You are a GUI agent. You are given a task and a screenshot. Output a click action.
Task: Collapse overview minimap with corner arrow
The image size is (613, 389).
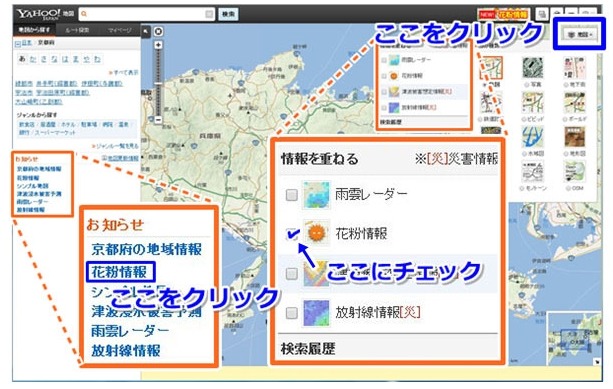click(597, 362)
